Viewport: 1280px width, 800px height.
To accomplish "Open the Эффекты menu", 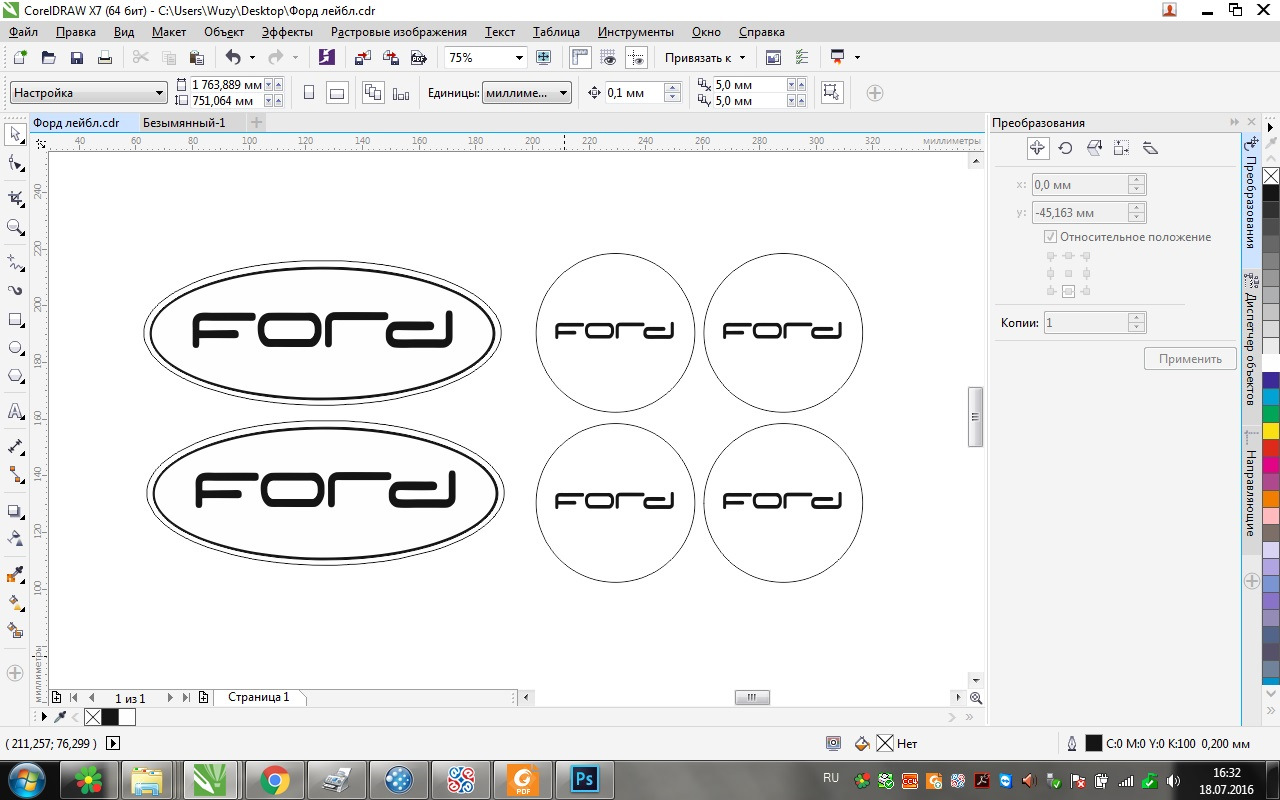I will (x=288, y=32).
